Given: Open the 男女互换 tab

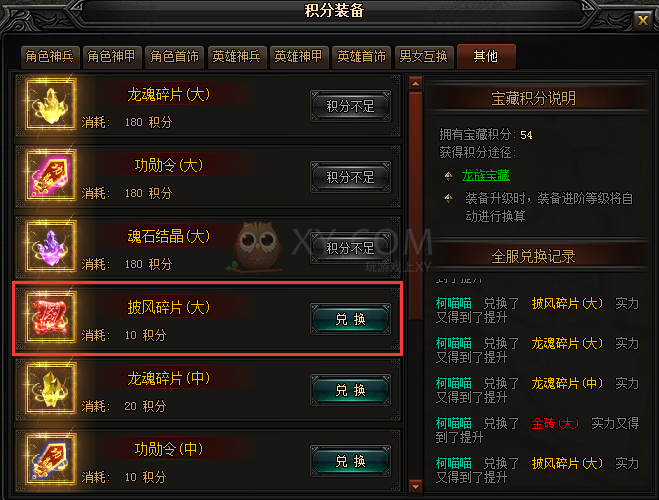Looking at the screenshot, I should [x=424, y=57].
